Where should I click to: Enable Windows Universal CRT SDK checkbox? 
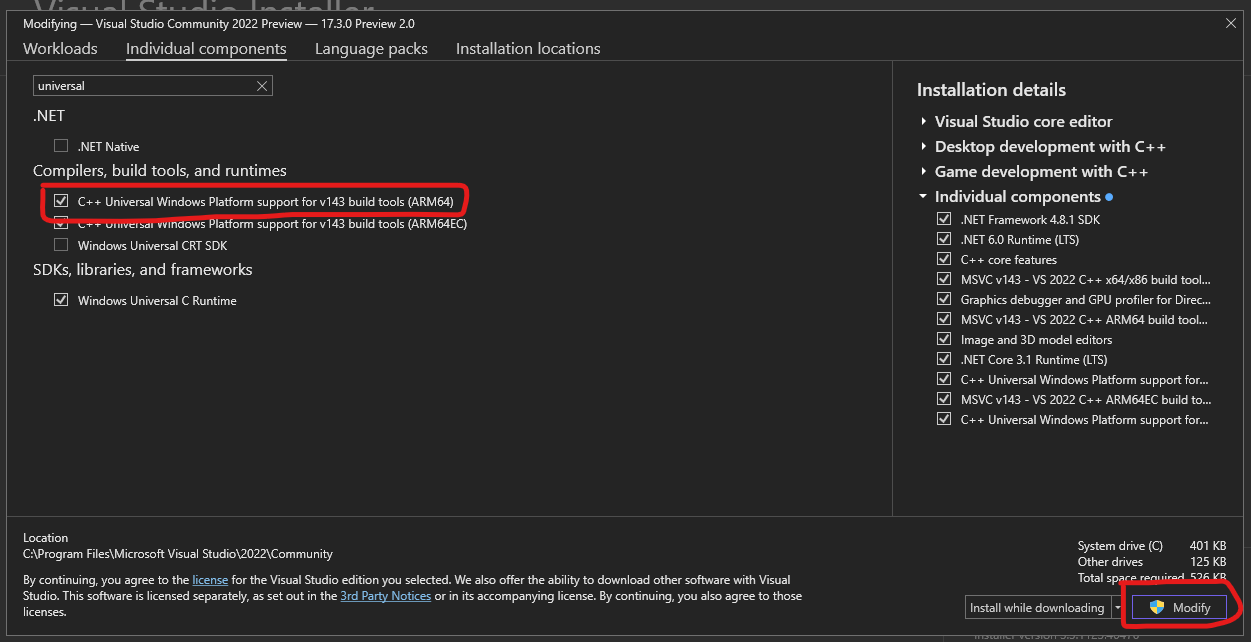[61, 245]
